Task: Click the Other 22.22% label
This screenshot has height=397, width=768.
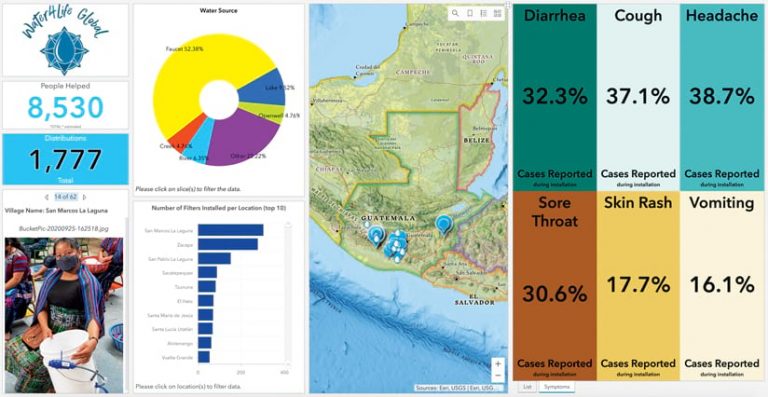Action: 248,156
